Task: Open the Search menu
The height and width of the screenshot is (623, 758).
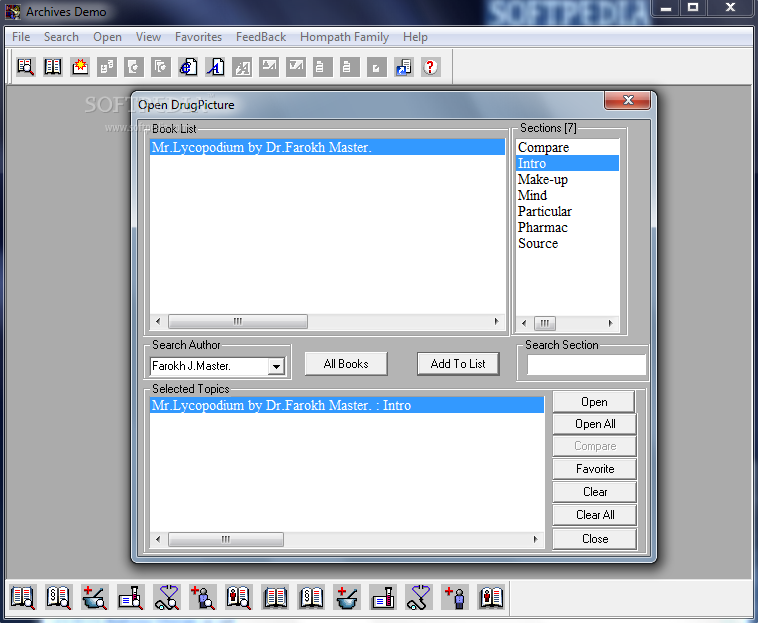Action: (61, 37)
